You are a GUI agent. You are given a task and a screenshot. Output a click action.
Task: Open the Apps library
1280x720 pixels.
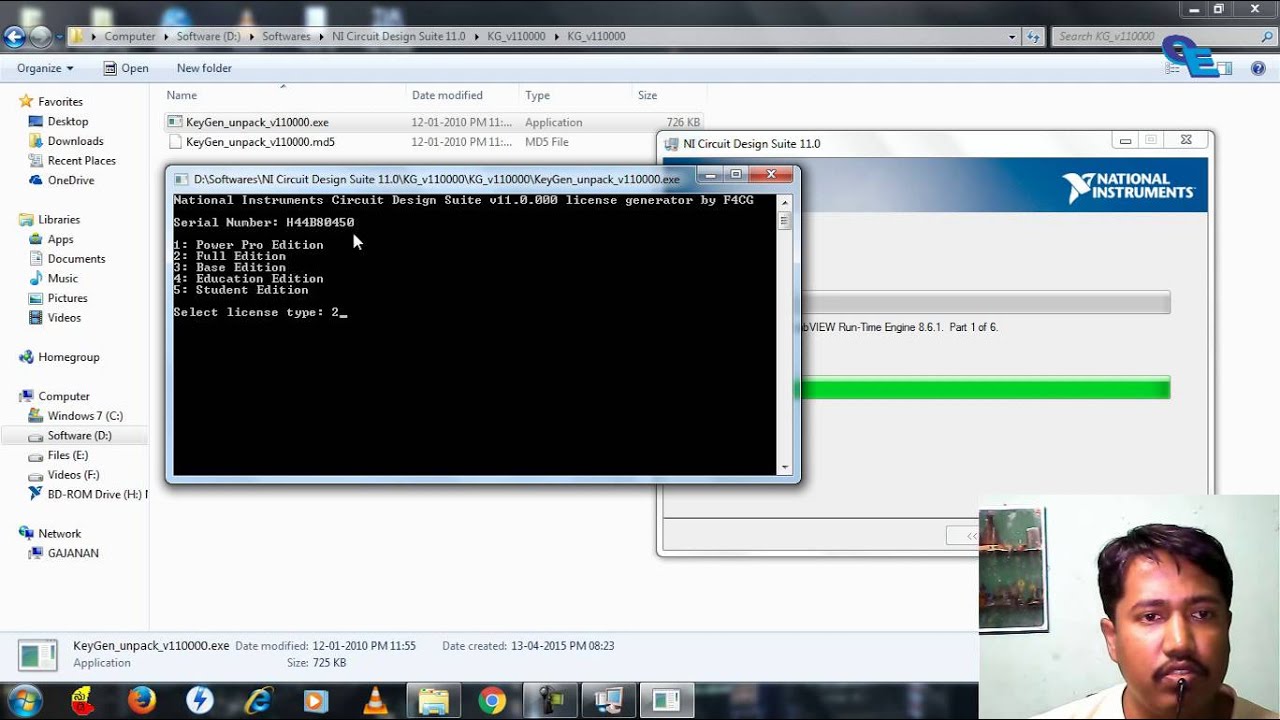coord(60,239)
